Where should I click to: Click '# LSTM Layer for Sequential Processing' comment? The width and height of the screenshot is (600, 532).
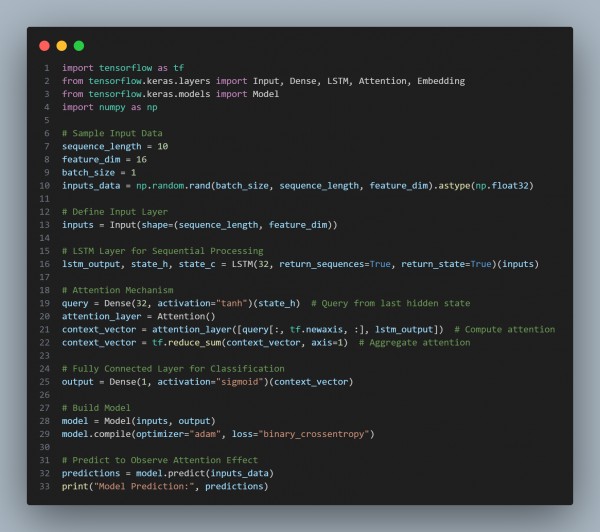coord(163,251)
